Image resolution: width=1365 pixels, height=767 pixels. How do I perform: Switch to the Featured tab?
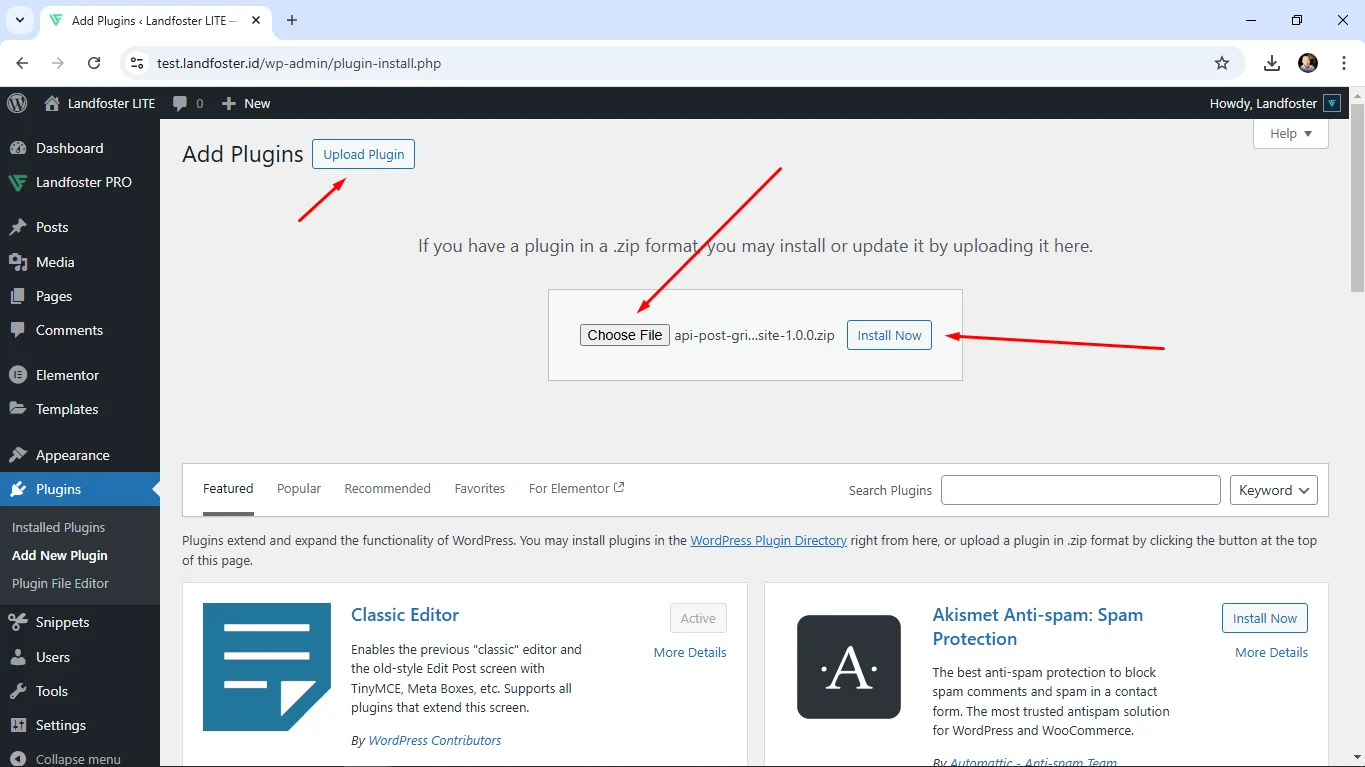[x=228, y=489]
